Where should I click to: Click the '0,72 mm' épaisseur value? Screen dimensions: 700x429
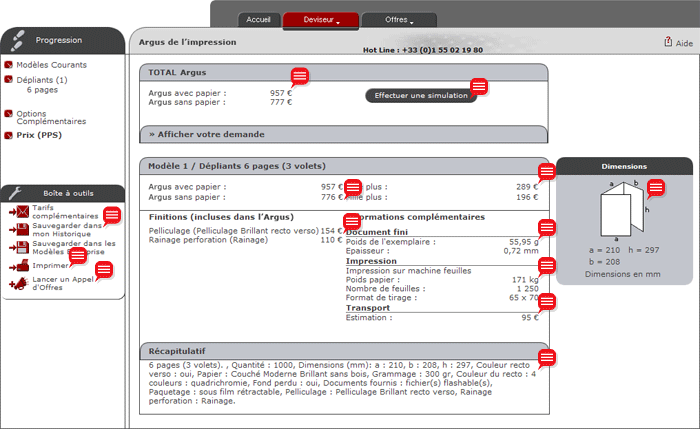click(521, 251)
